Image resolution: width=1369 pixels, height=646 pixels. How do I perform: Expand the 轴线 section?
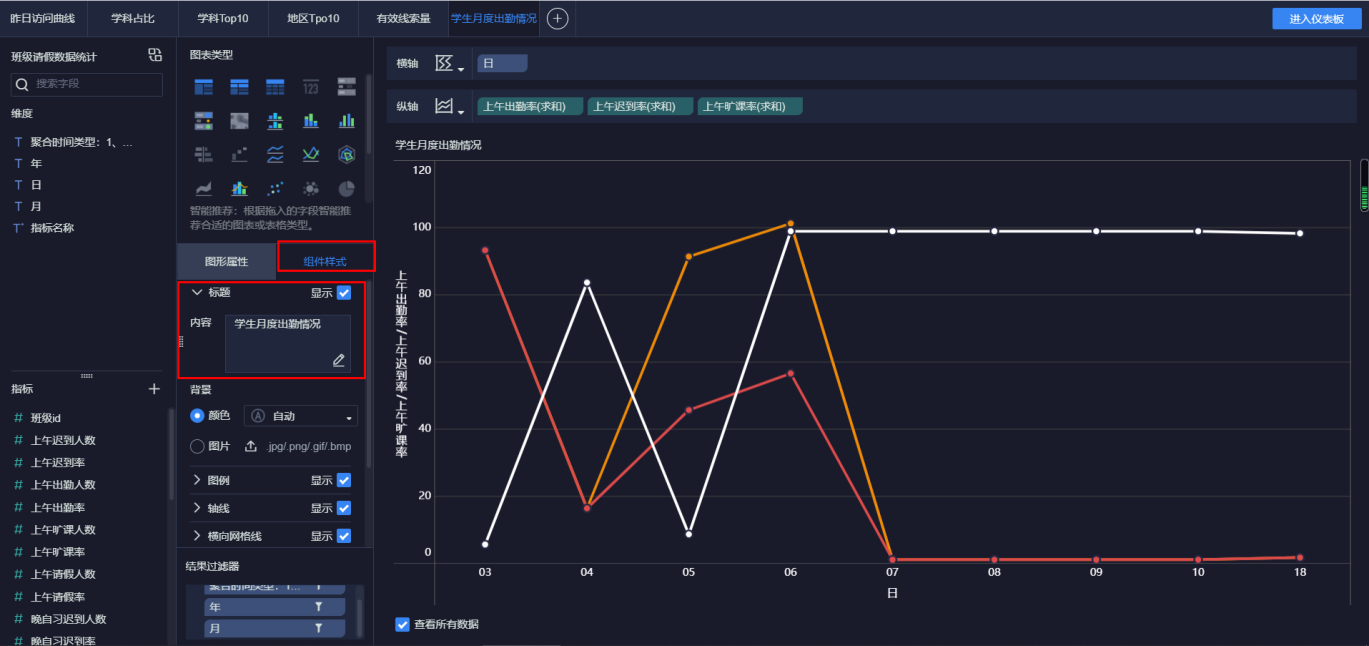[196, 508]
